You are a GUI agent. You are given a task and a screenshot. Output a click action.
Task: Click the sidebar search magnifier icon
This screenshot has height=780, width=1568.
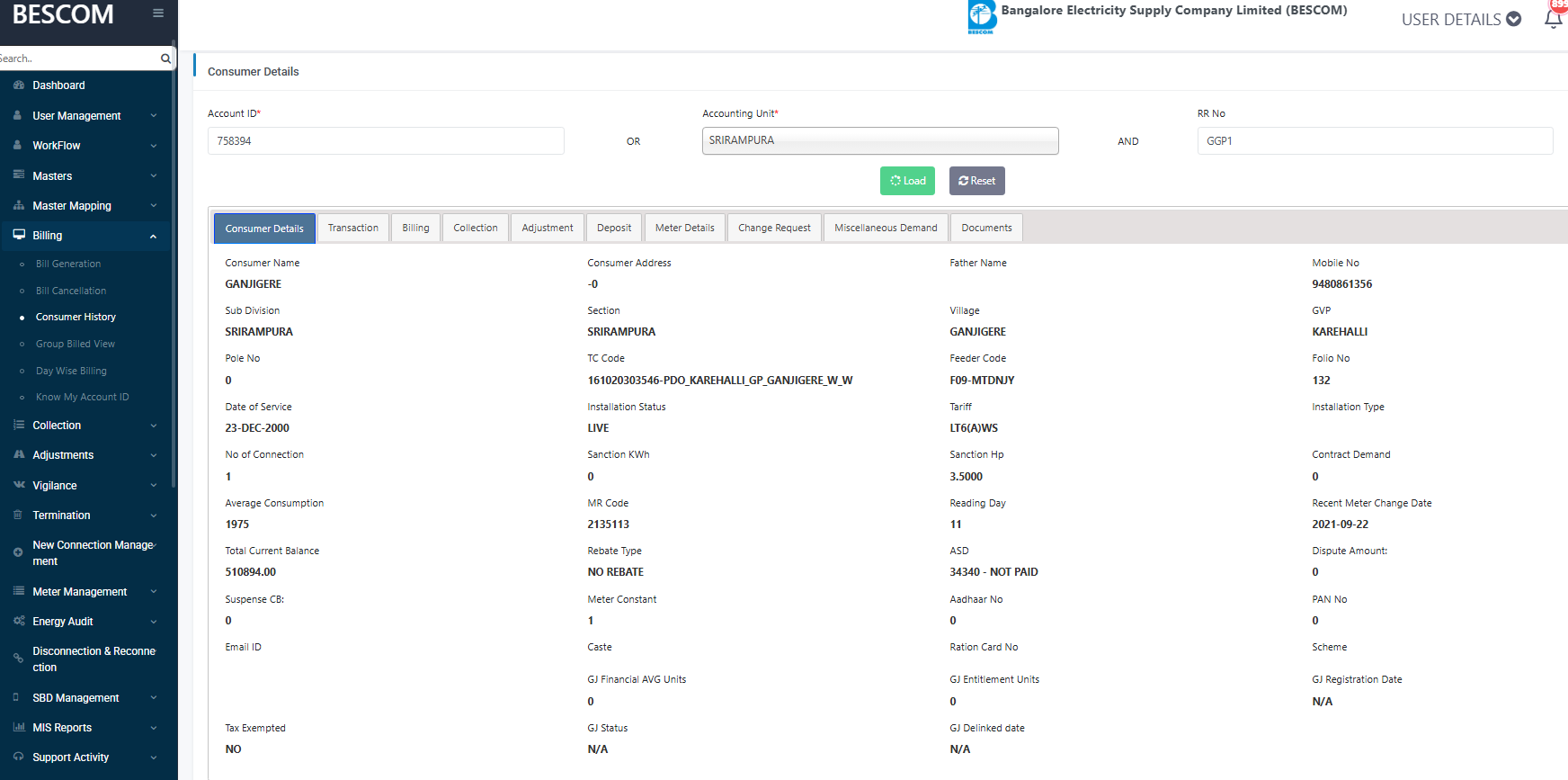[165, 58]
